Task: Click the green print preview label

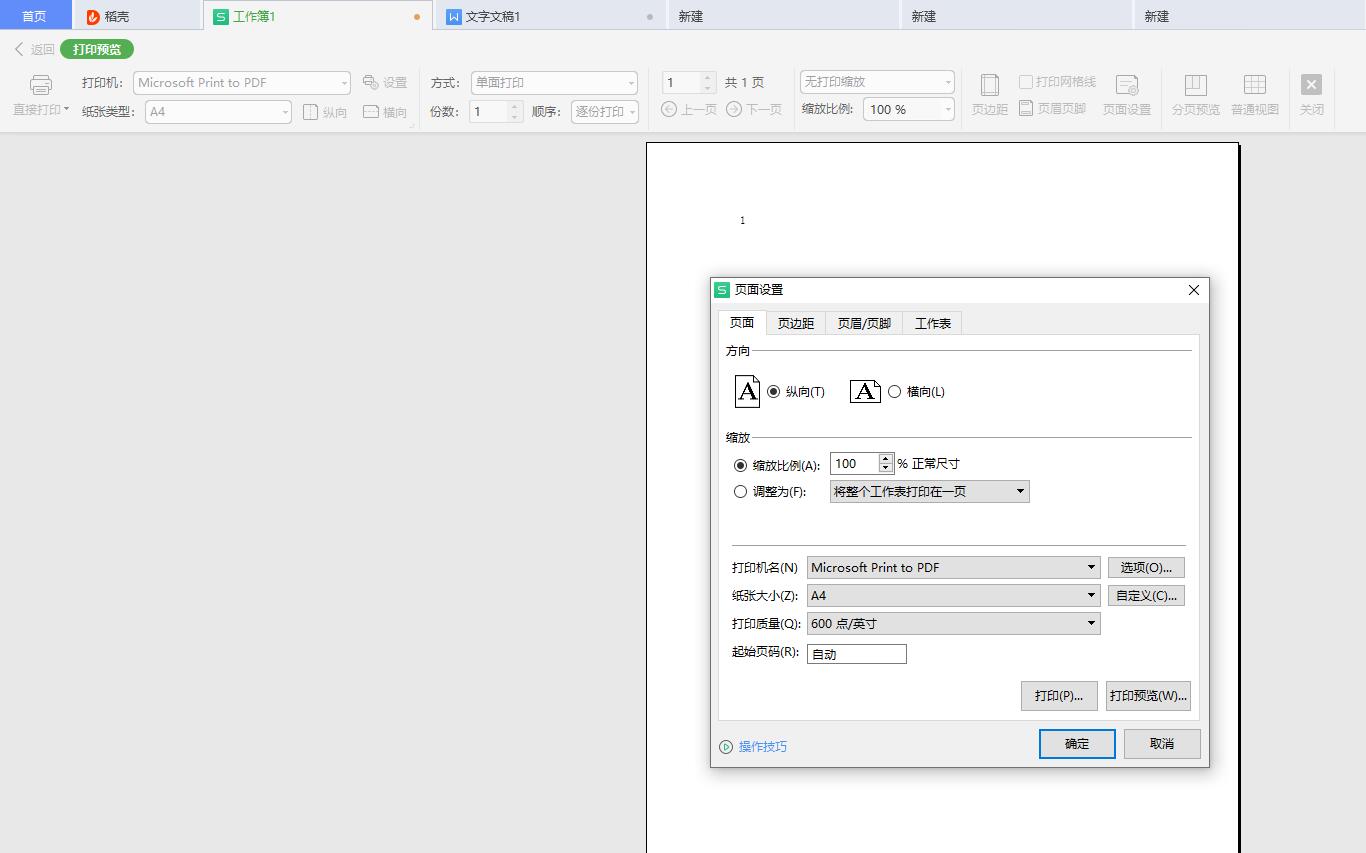Action: [97, 49]
